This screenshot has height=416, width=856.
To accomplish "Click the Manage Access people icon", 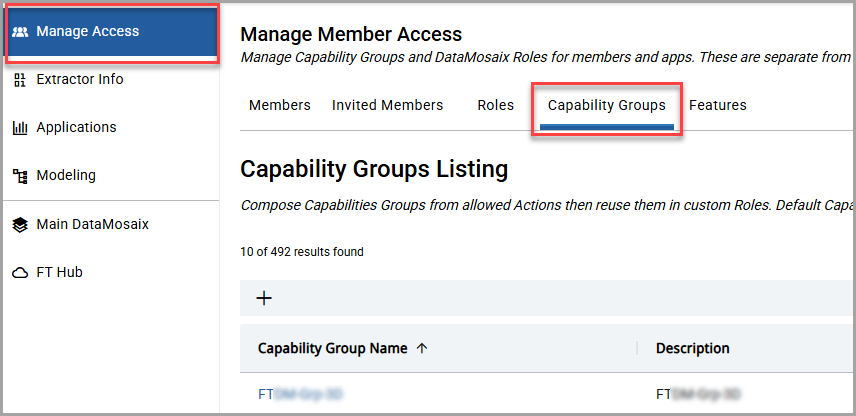I will pyautogui.click(x=20, y=32).
